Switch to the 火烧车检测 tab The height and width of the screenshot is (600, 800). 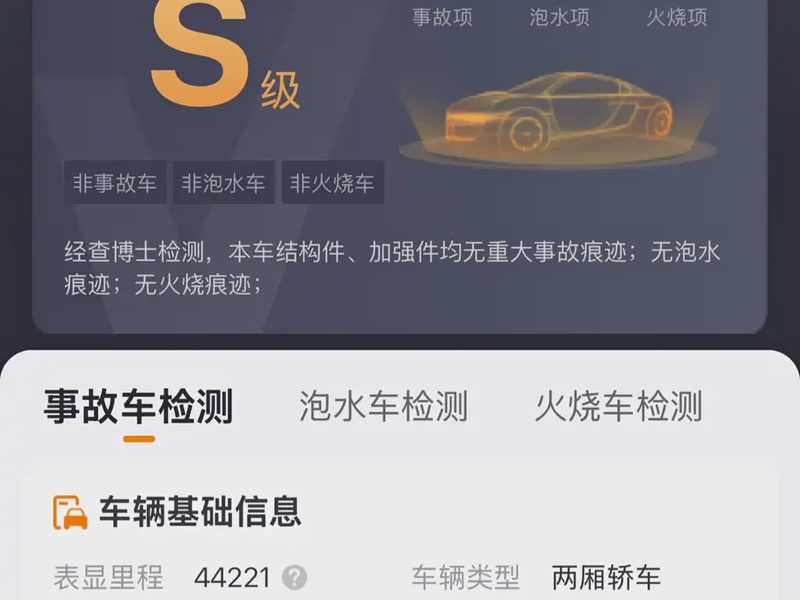click(x=618, y=406)
